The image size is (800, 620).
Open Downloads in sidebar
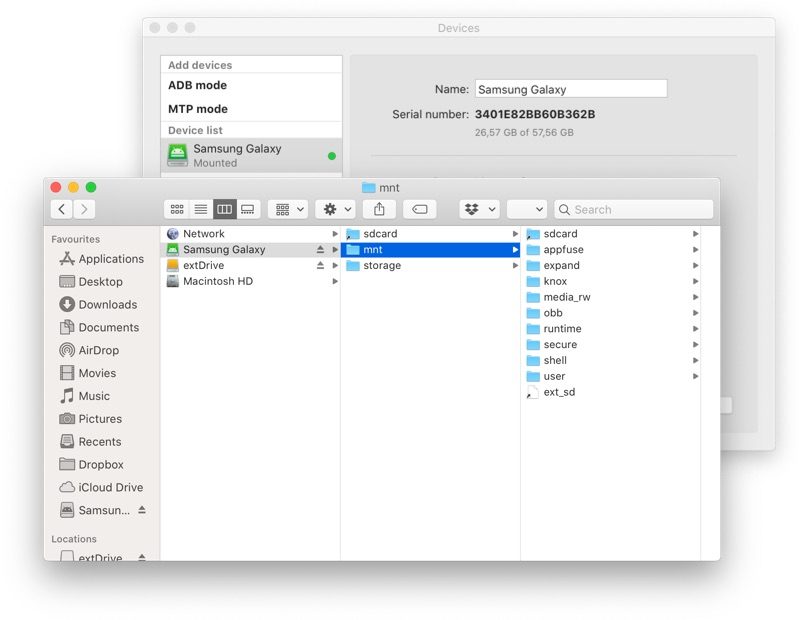point(98,305)
